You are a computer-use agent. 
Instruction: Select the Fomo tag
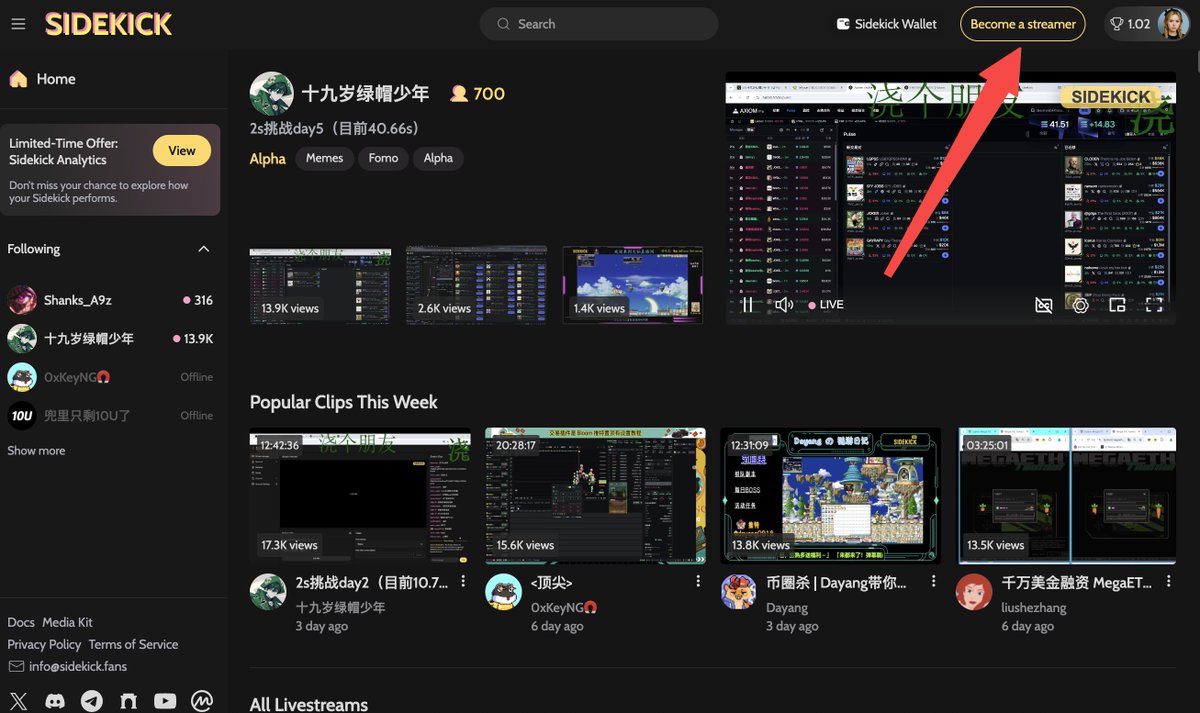[383, 158]
